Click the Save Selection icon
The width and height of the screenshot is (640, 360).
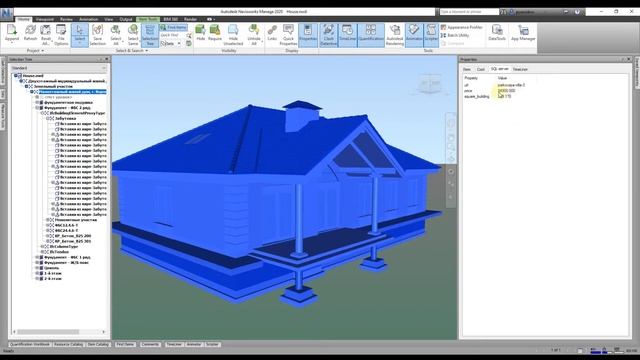point(98,34)
